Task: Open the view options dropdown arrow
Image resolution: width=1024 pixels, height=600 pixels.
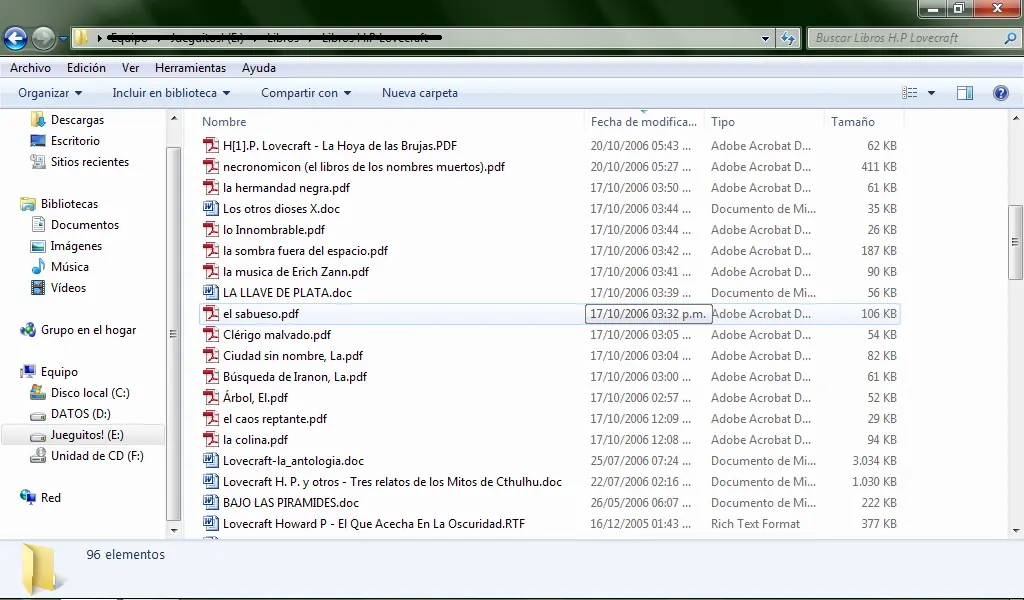Action: coord(931,93)
